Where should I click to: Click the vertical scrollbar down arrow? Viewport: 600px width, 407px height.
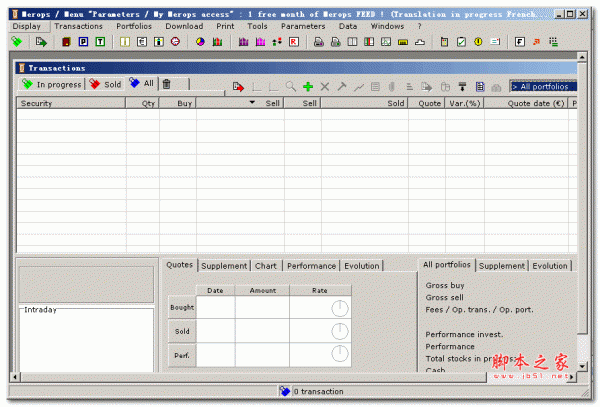coord(582,366)
